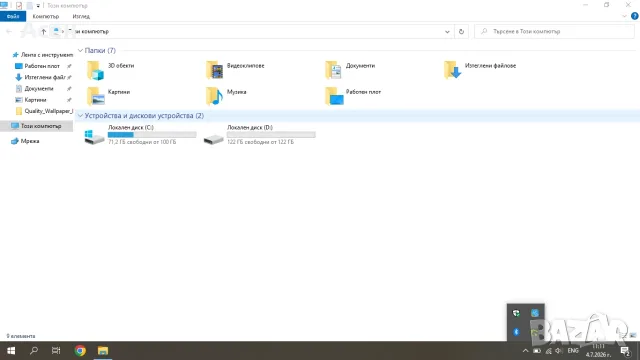Launch Google Chrome from taskbar
The height and width of the screenshot is (360, 640).
click(x=80, y=351)
